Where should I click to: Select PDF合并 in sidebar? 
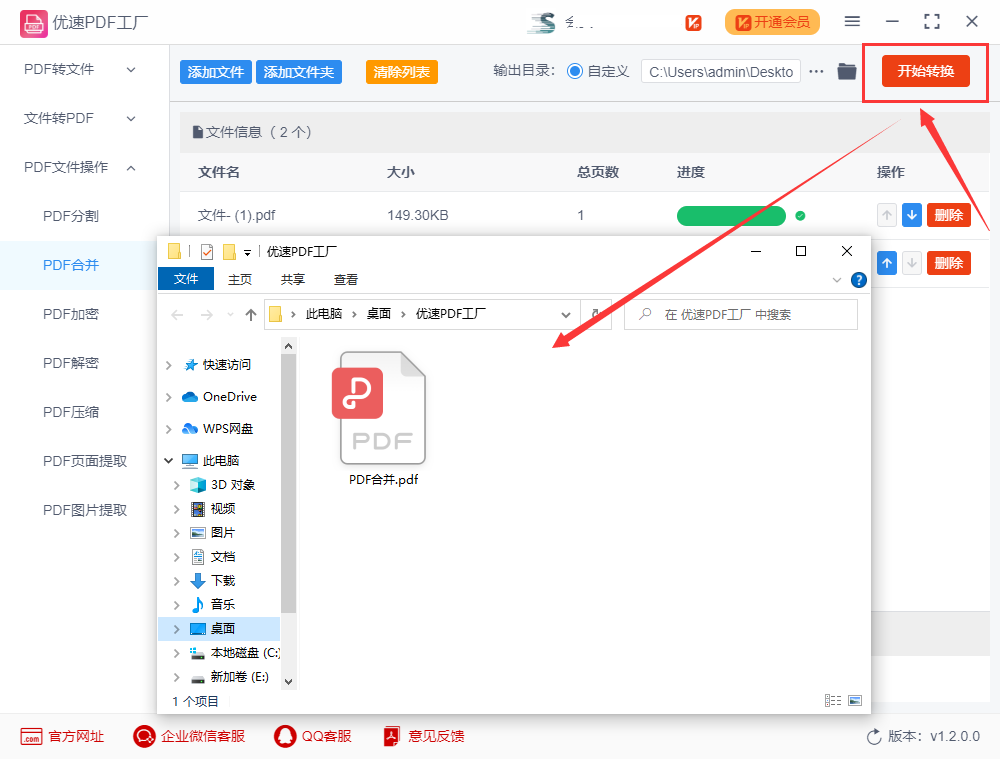click(71, 265)
